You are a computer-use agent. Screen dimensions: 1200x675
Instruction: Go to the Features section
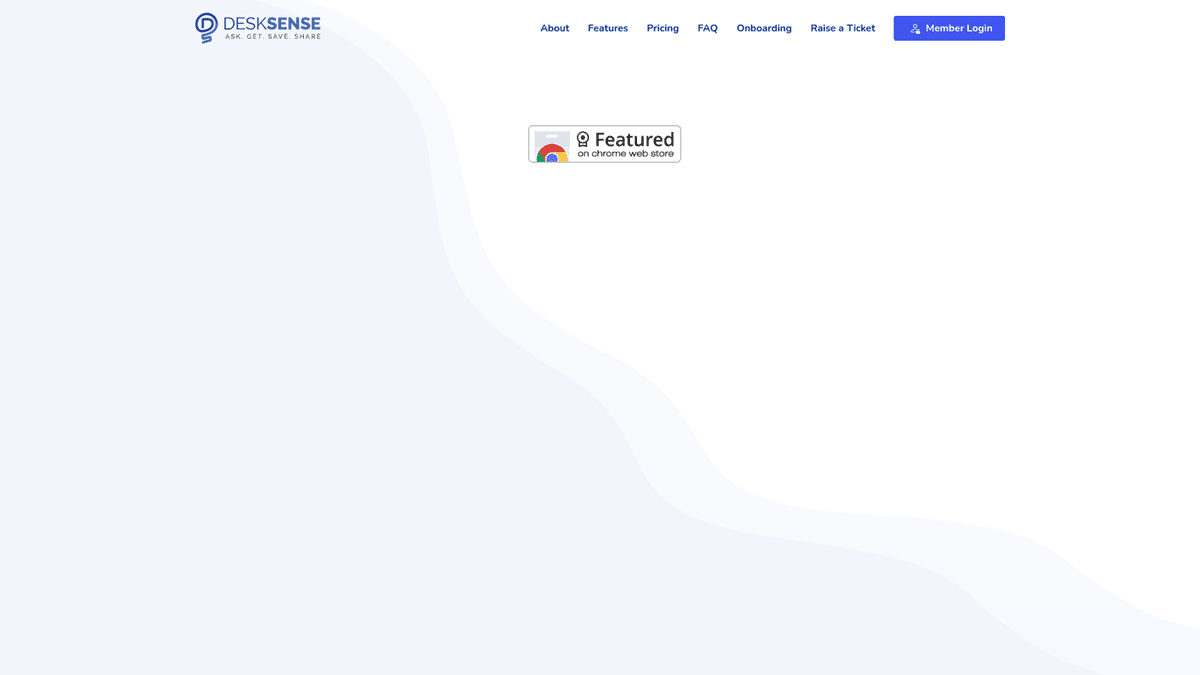pyautogui.click(x=608, y=28)
